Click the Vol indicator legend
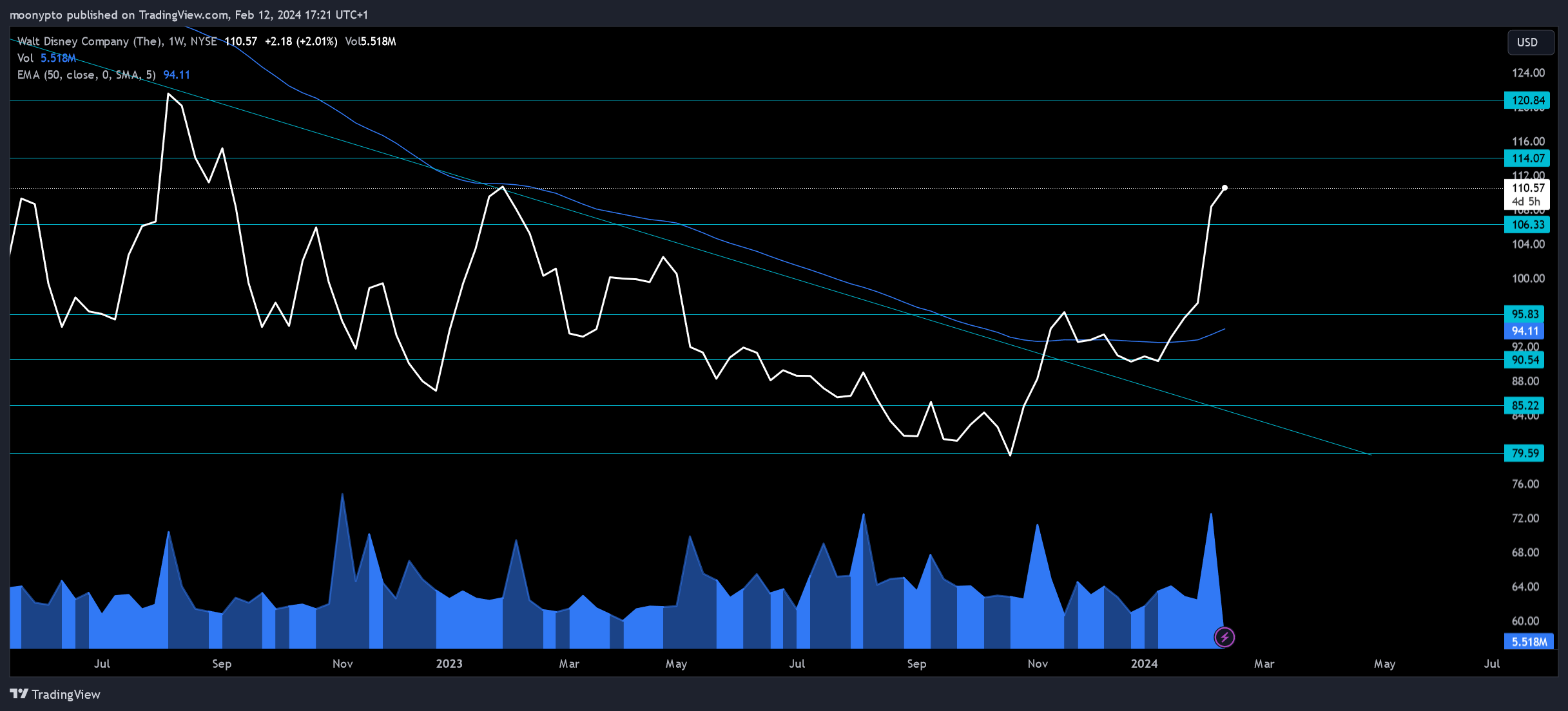This screenshot has height=711, width=1568. pyautogui.click(x=46, y=58)
